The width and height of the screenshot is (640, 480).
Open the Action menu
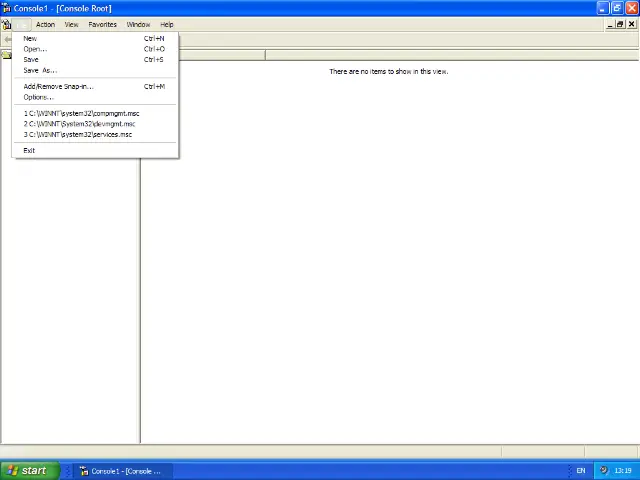[x=45, y=24]
